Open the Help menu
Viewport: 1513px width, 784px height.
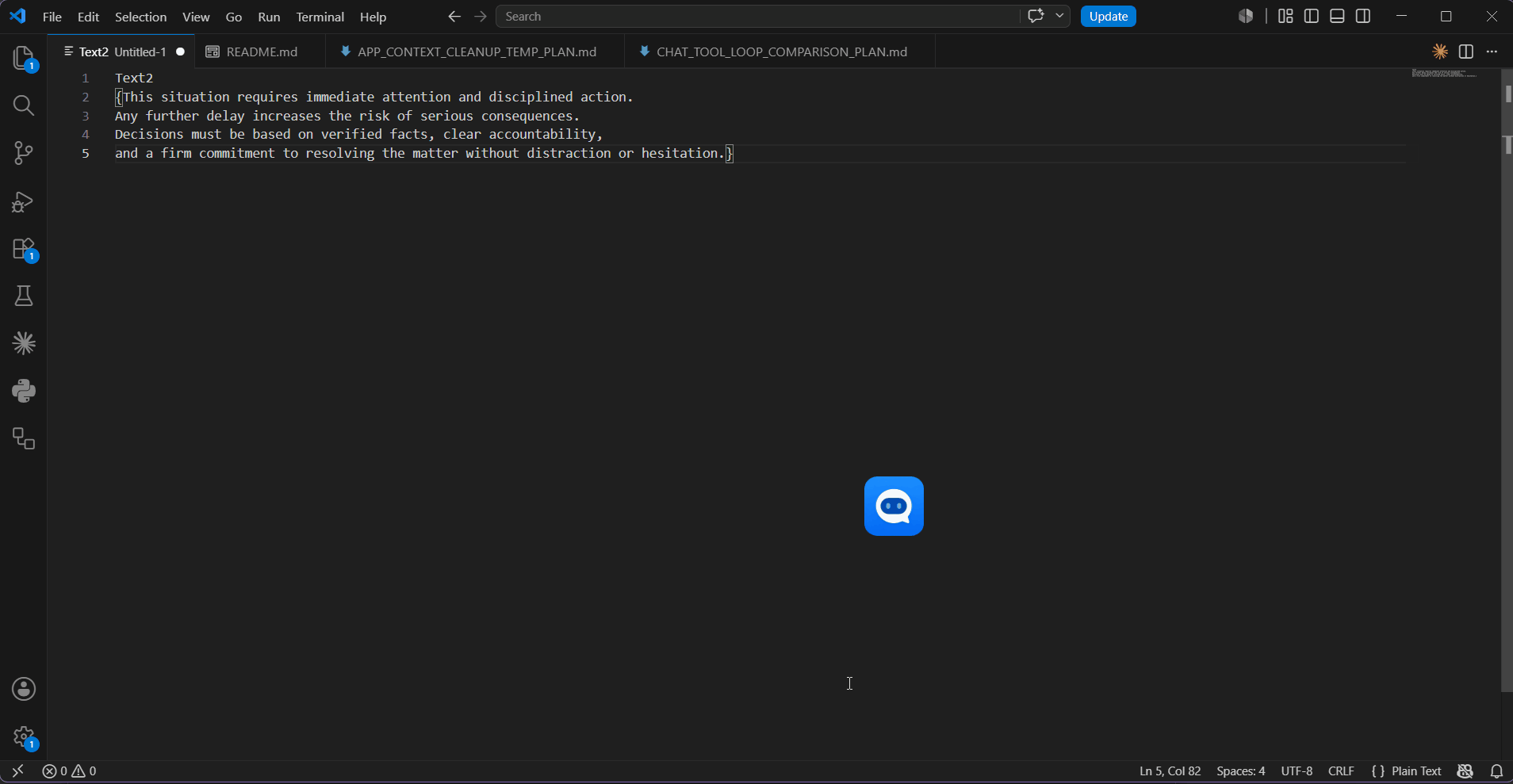pos(373,17)
